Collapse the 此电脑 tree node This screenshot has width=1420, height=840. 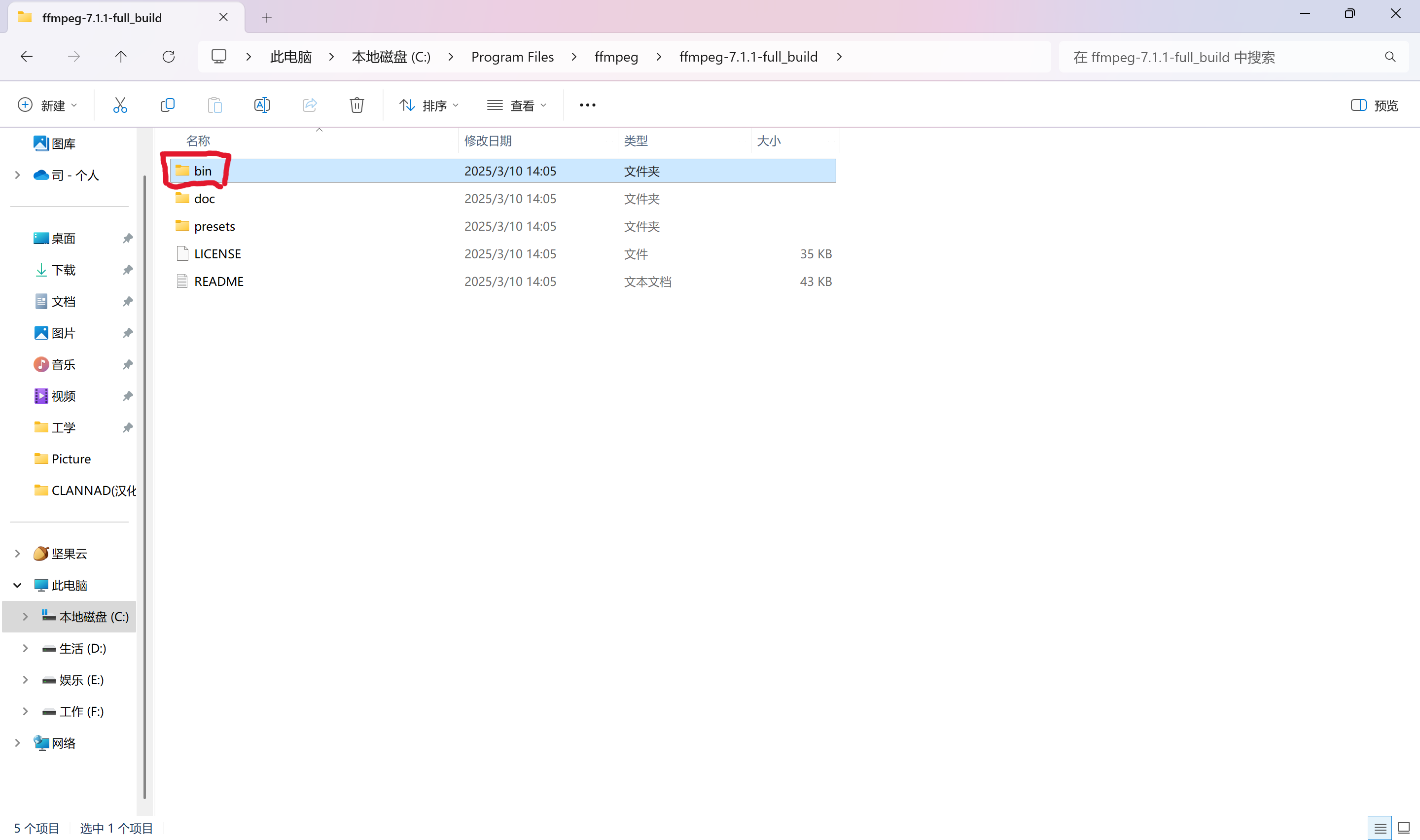(x=18, y=585)
